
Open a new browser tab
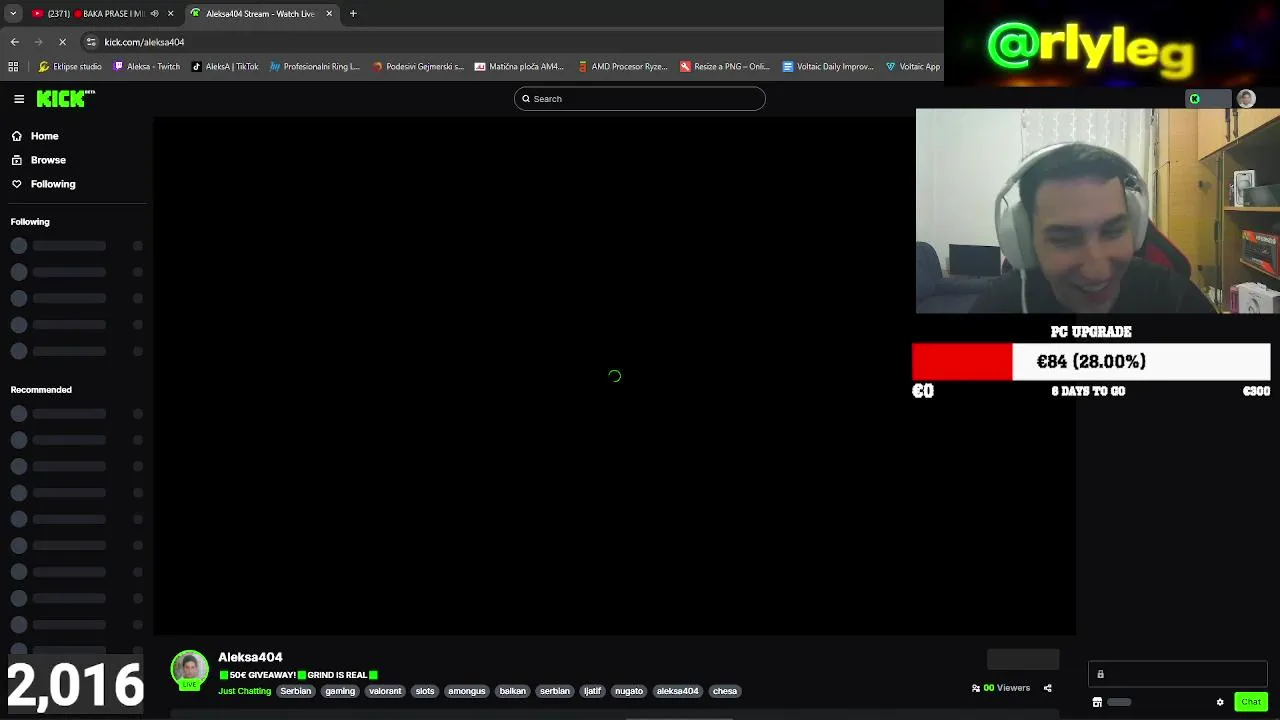pos(353,14)
